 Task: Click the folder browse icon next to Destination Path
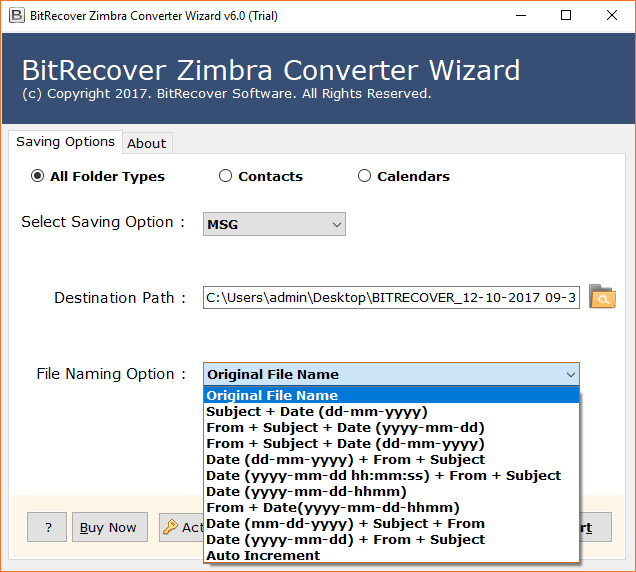[x=602, y=297]
